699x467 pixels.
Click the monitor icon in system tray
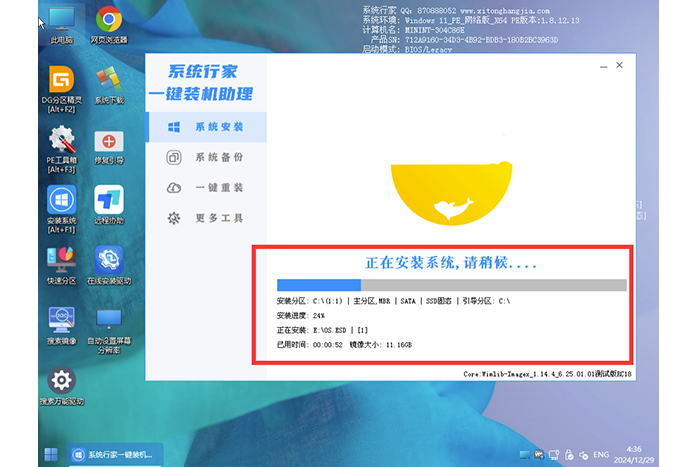(x=554, y=455)
